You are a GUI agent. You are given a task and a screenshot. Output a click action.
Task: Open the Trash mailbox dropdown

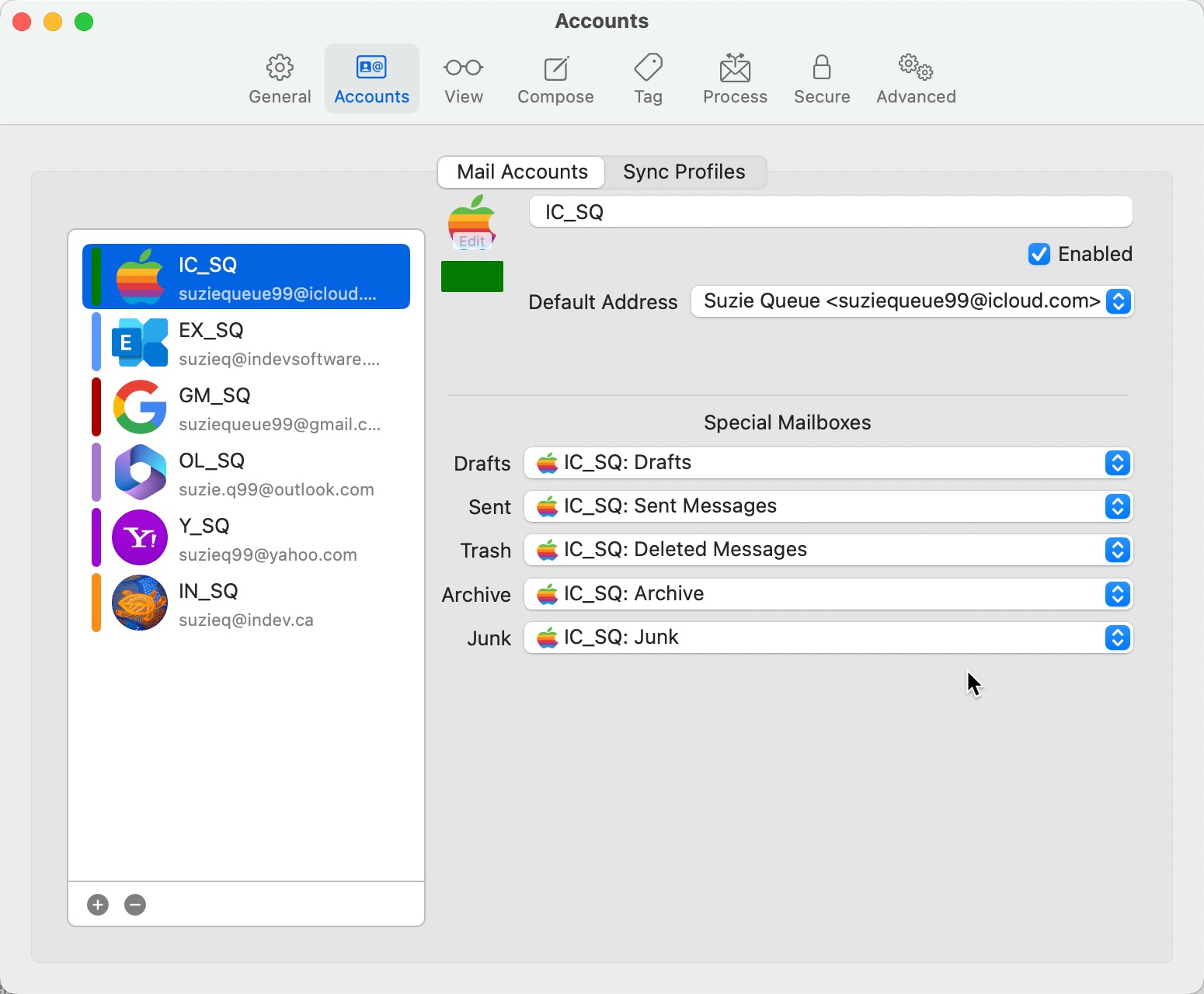(828, 550)
